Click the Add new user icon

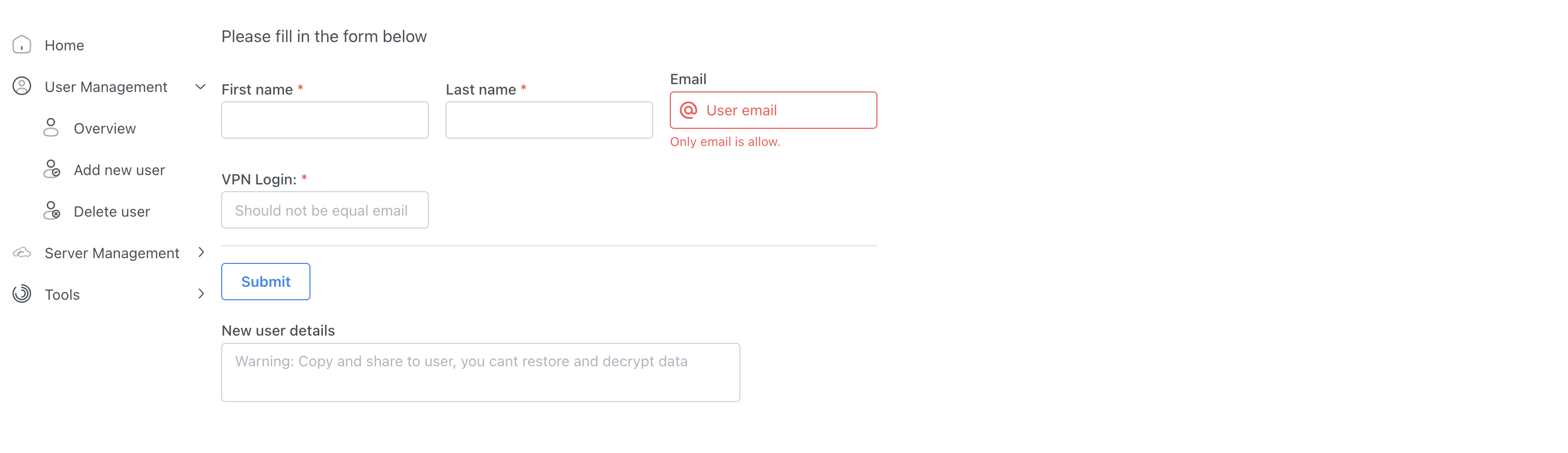[x=52, y=169]
